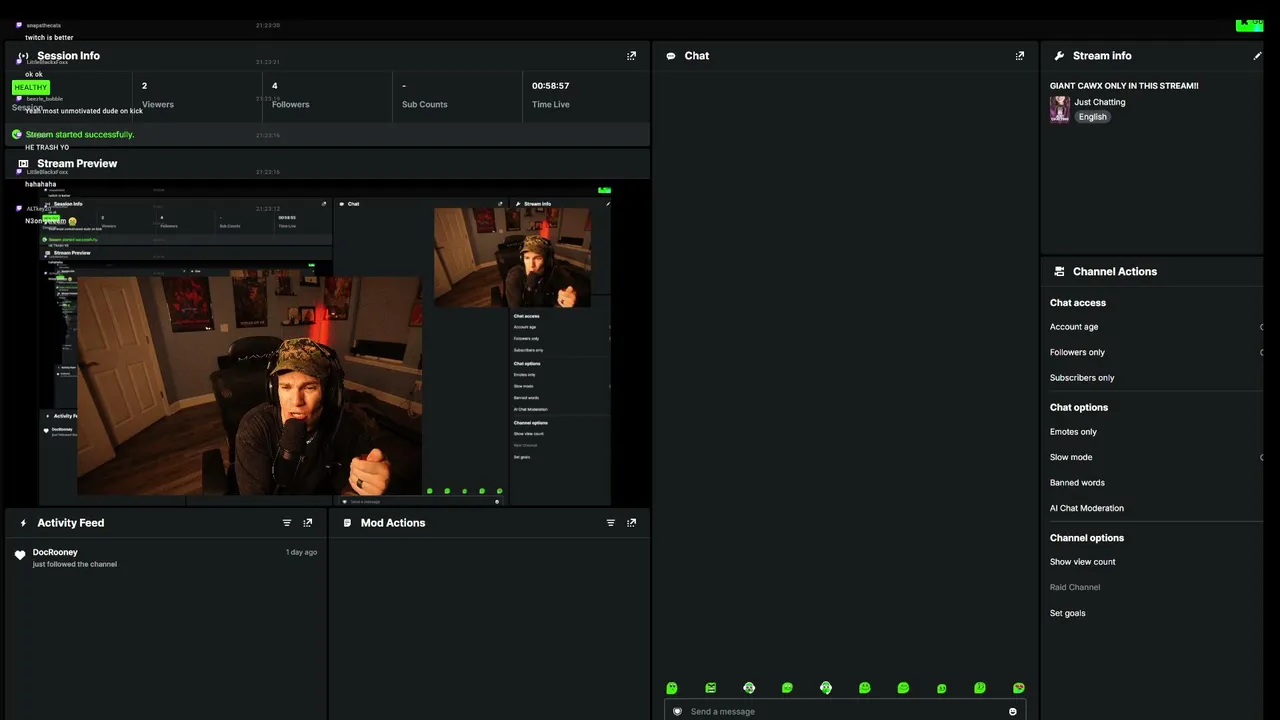The image size is (1280, 720).
Task: Pop out the Session Info panel
Action: point(631,56)
